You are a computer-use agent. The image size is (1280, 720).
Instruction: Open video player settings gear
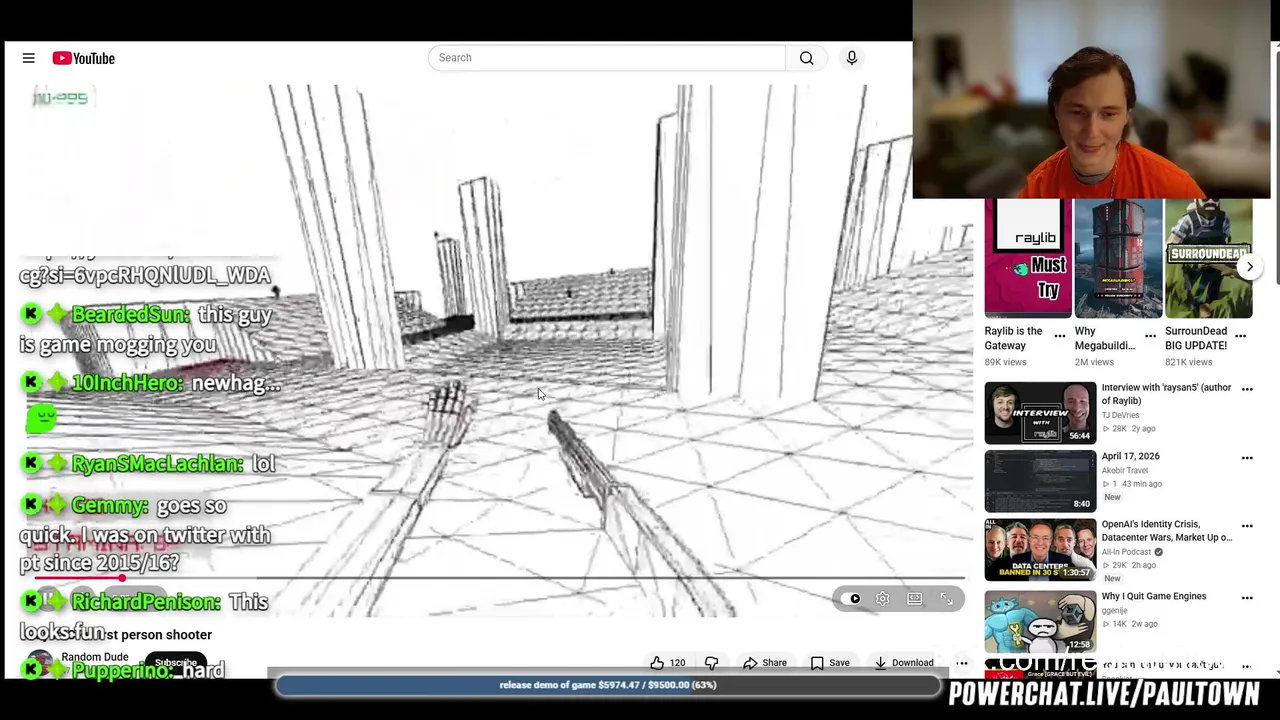883,599
